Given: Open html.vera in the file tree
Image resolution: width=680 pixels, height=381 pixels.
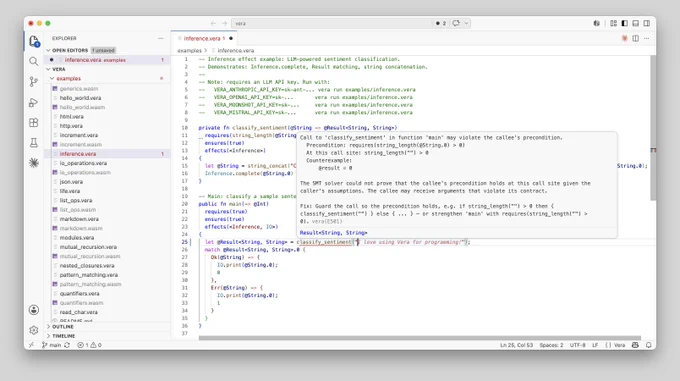Looking at the screenshot, I should coord(72,117).
